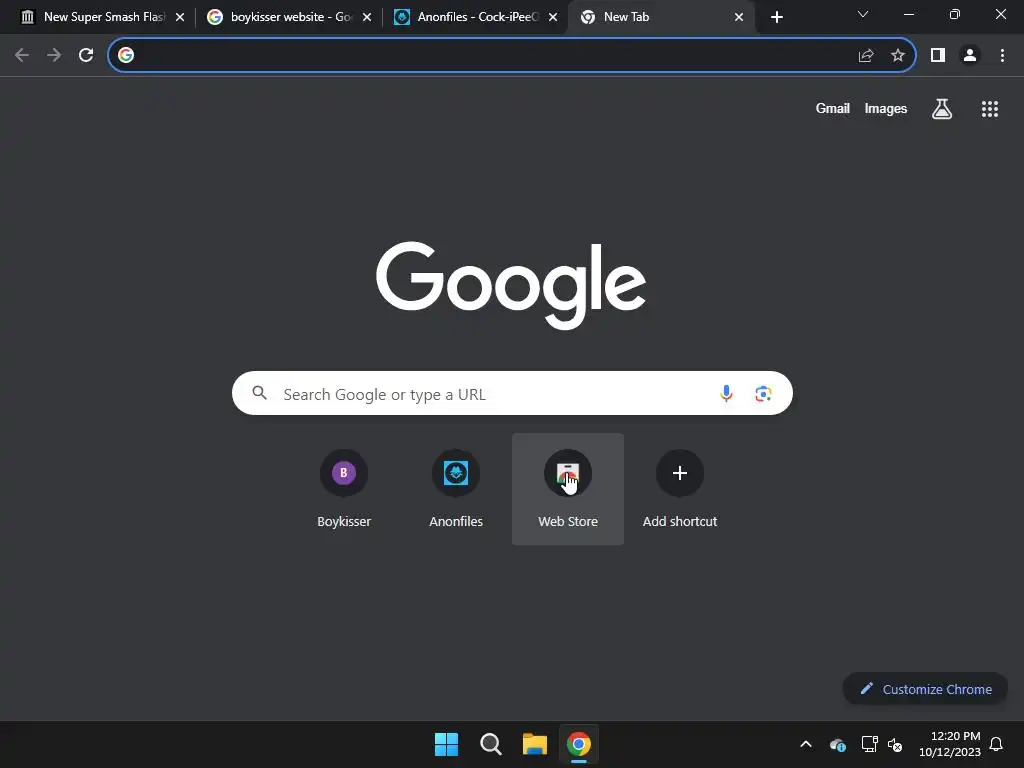Image resolution: width=1024 pixels, height=768 pixels.
Task: Click the Customize Chrome button
Action: click(x=925, y=689)
